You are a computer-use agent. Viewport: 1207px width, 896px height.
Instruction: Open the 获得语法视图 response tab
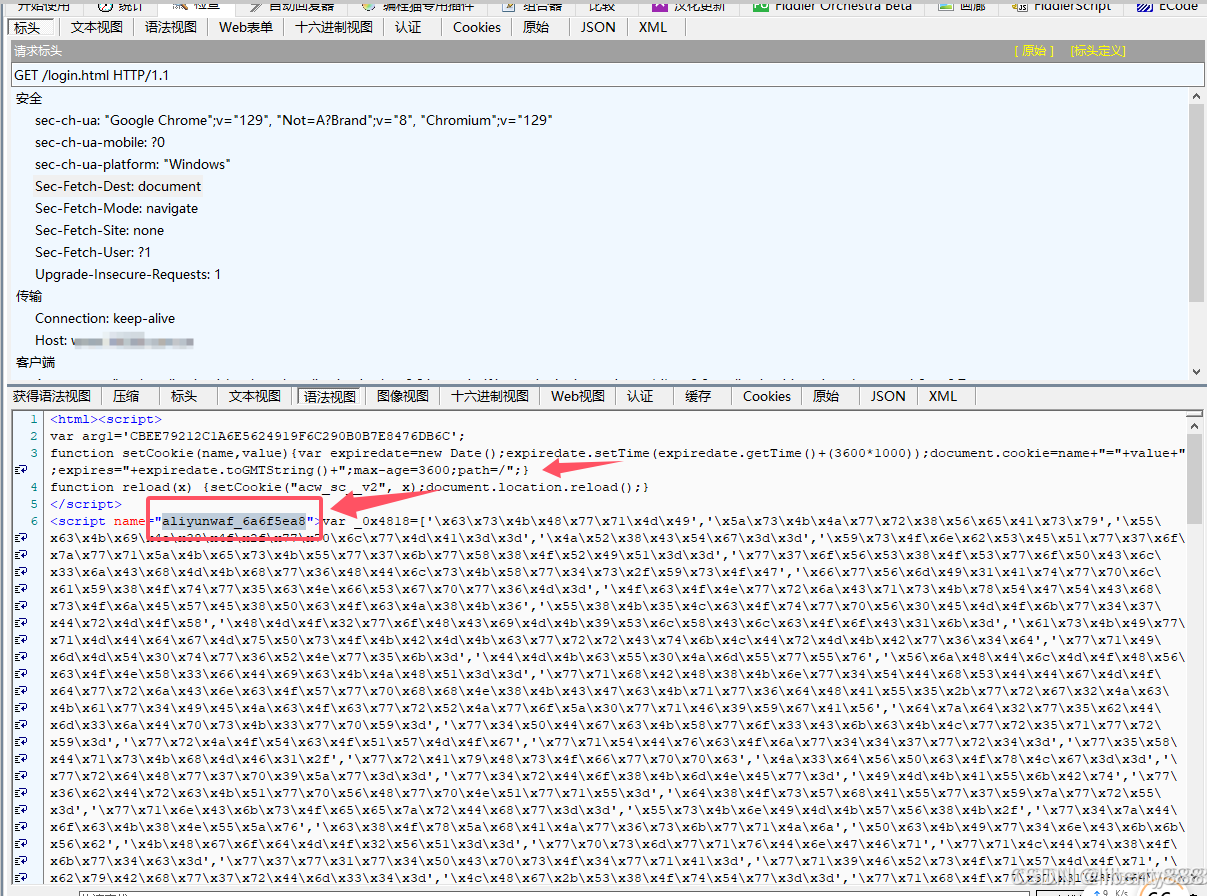(x=51, y=396)
